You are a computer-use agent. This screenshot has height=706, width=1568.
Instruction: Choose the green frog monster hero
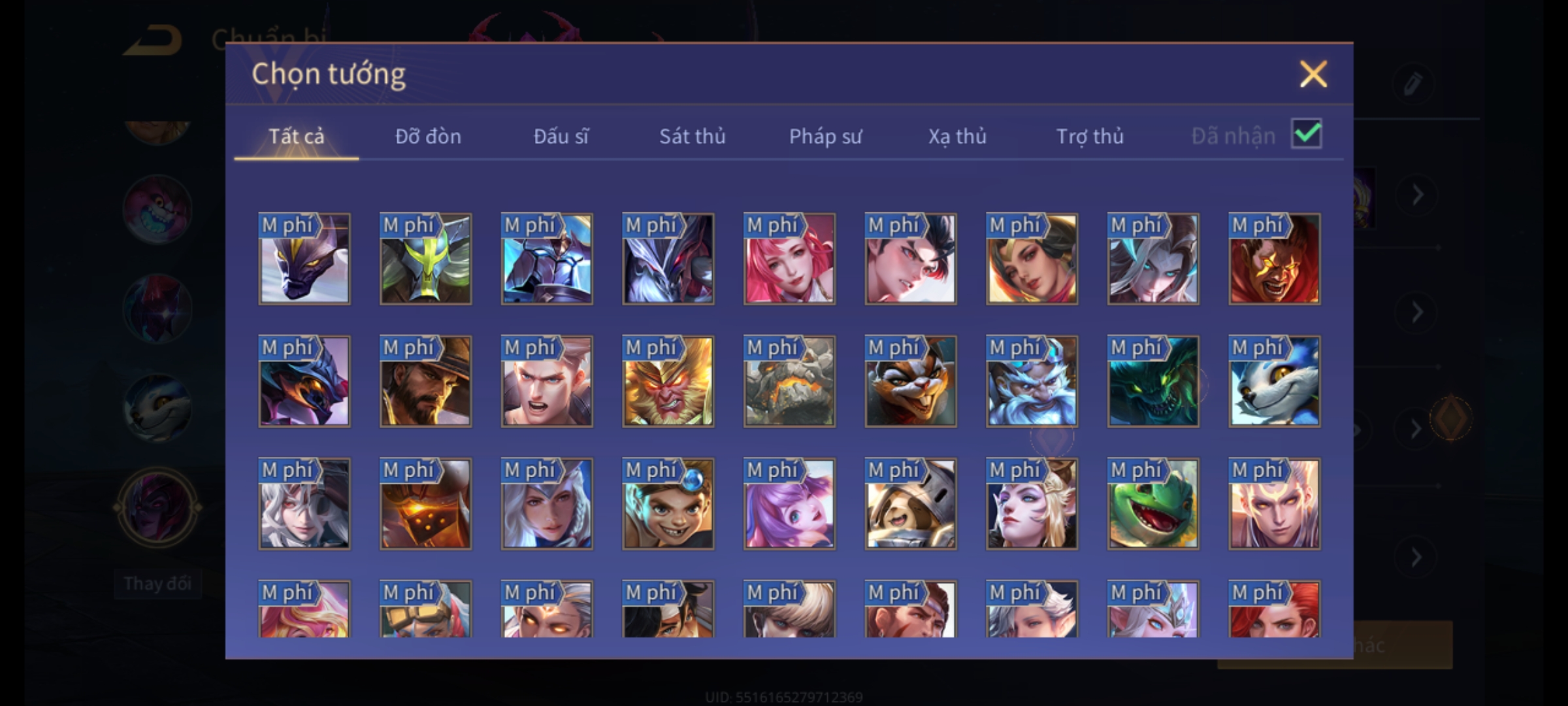[1153, 503]
